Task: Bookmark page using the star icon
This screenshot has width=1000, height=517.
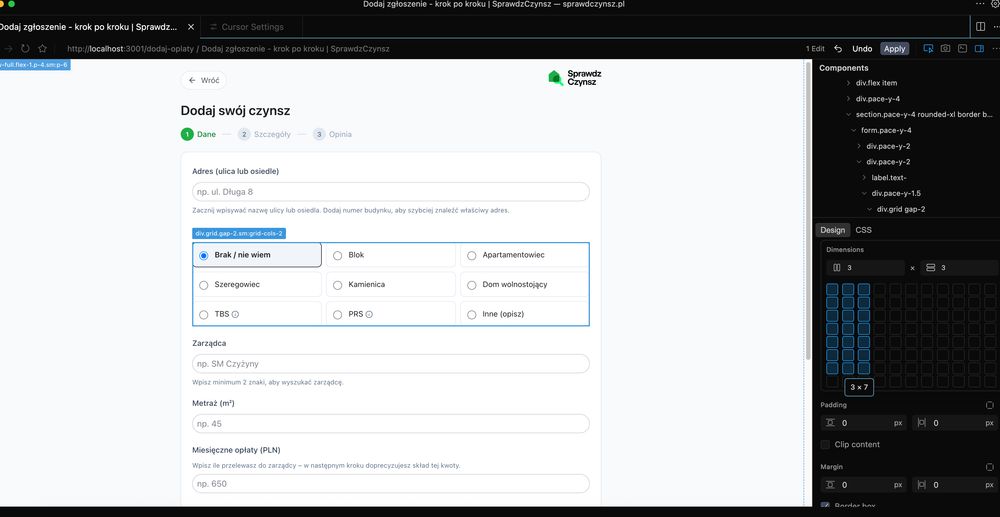Action: [x=43, y=48]
